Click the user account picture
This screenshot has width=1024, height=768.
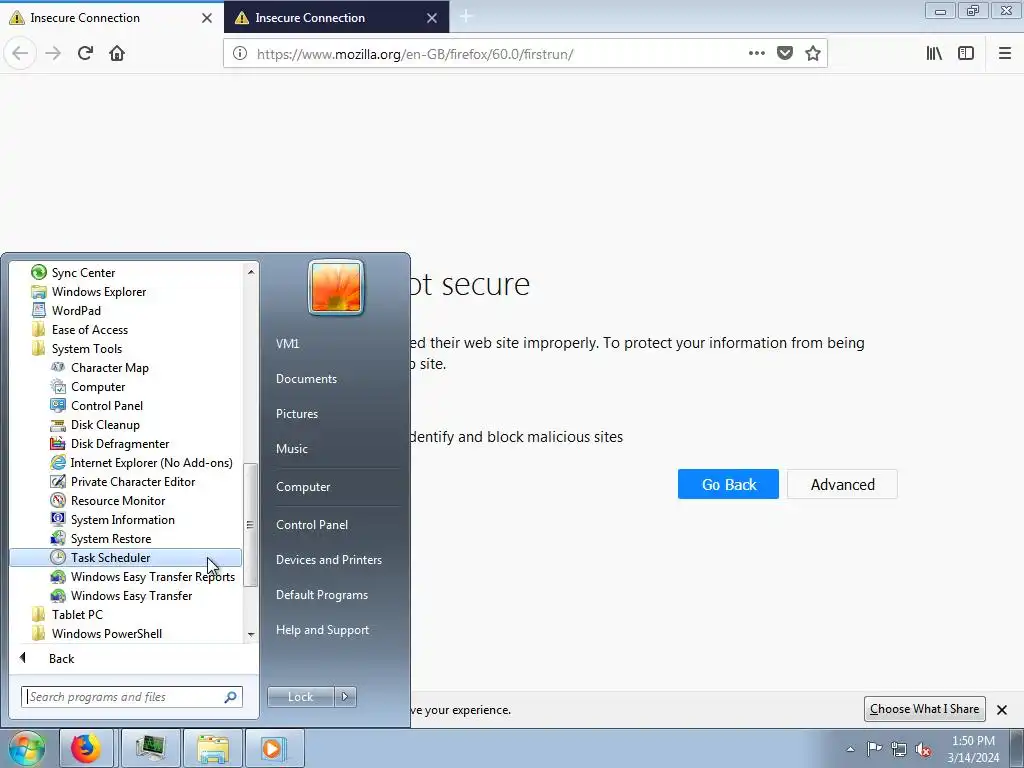click(336, 287)
